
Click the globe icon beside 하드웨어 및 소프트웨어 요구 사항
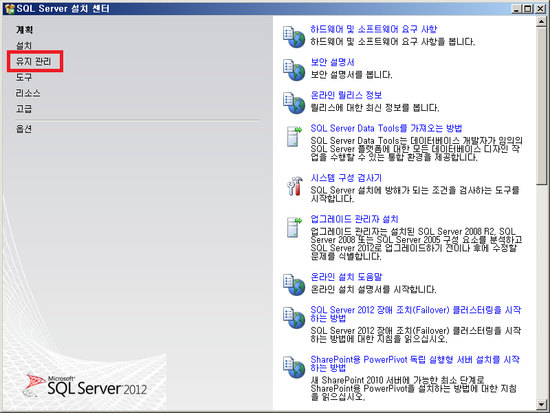[x=294, y=37]
